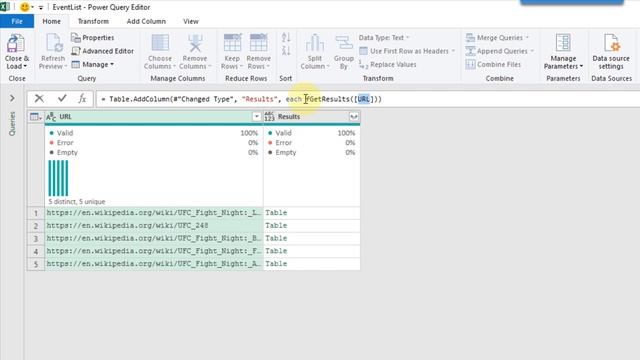Open the Manage query dropdown
640x360 pixels.
pos(93,64)
